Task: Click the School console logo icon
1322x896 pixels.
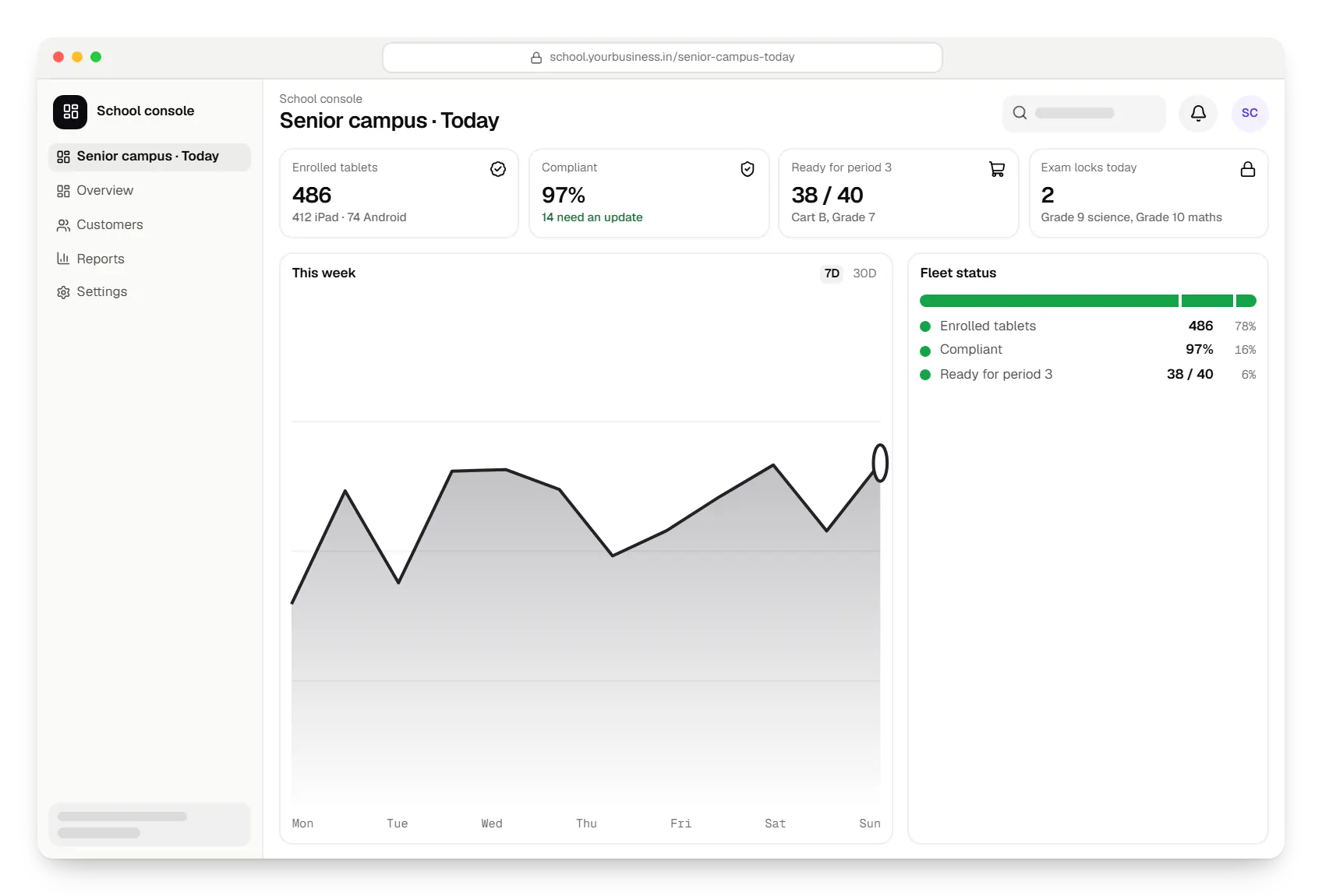Action: [70, 111]
